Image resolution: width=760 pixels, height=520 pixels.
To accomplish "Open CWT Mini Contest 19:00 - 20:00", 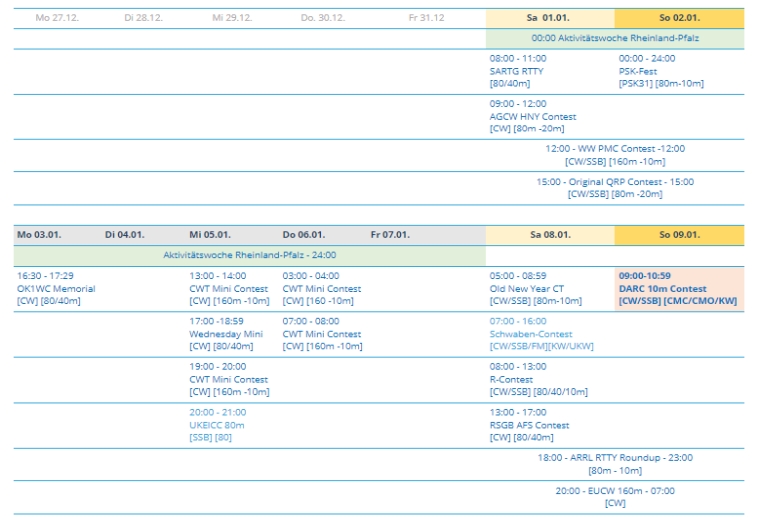I will coord(229,379).
